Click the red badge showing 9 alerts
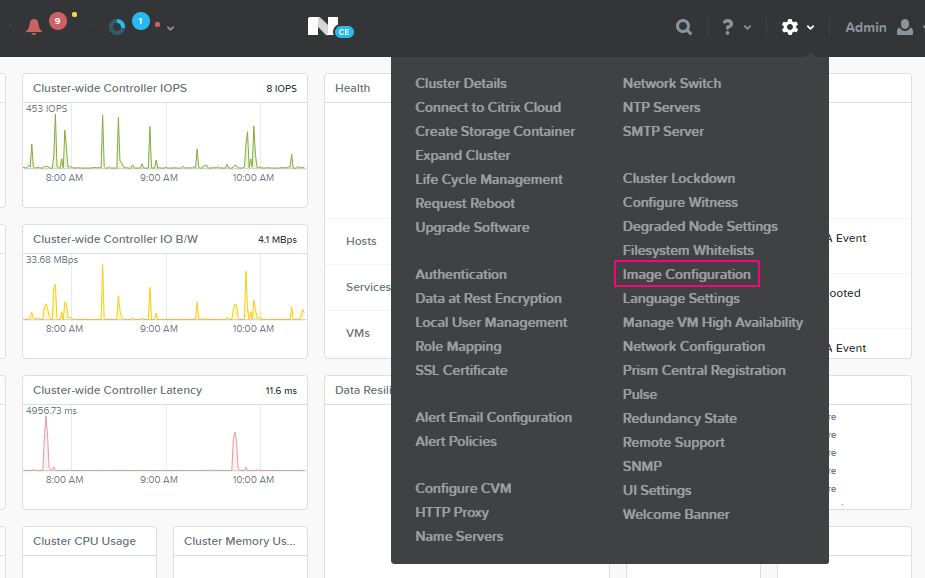The image size is (925, 578). (57, 20)
